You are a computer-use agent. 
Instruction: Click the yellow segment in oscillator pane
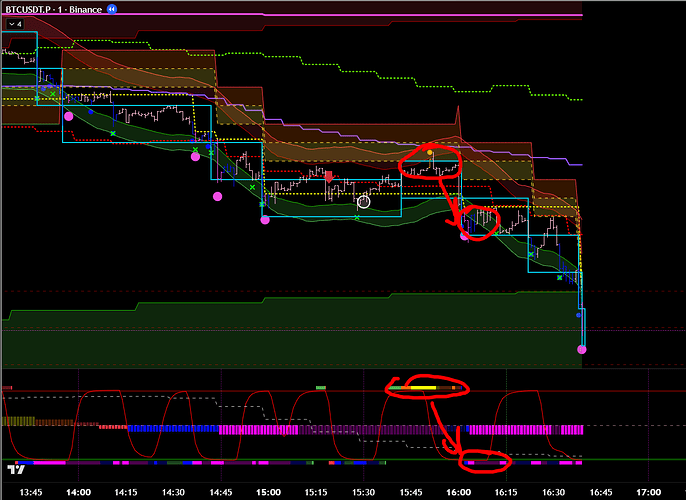point(422,386)
